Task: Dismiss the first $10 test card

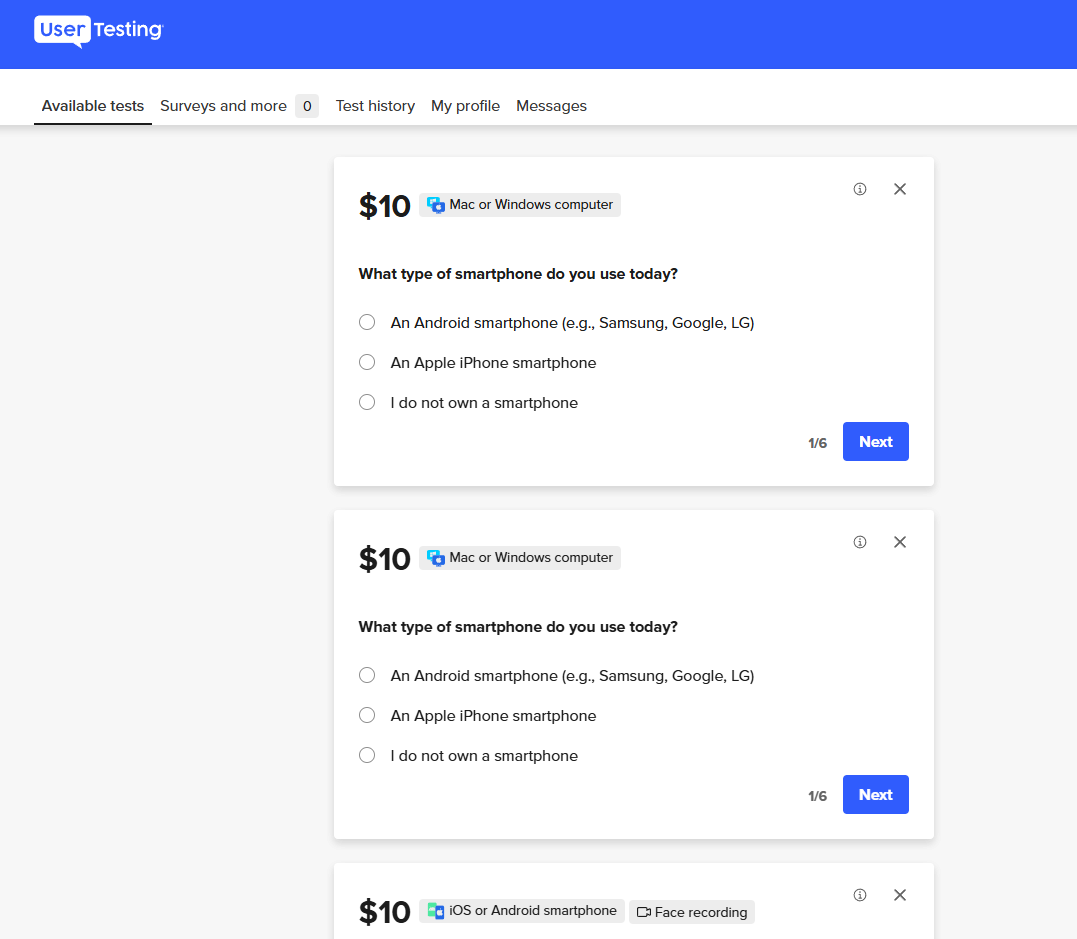Action: [900, 189]
